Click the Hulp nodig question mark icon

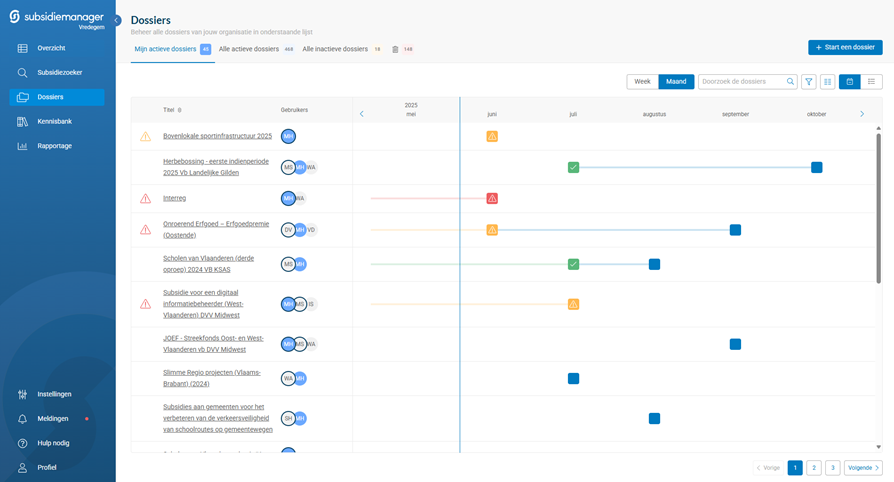[22, 443]
